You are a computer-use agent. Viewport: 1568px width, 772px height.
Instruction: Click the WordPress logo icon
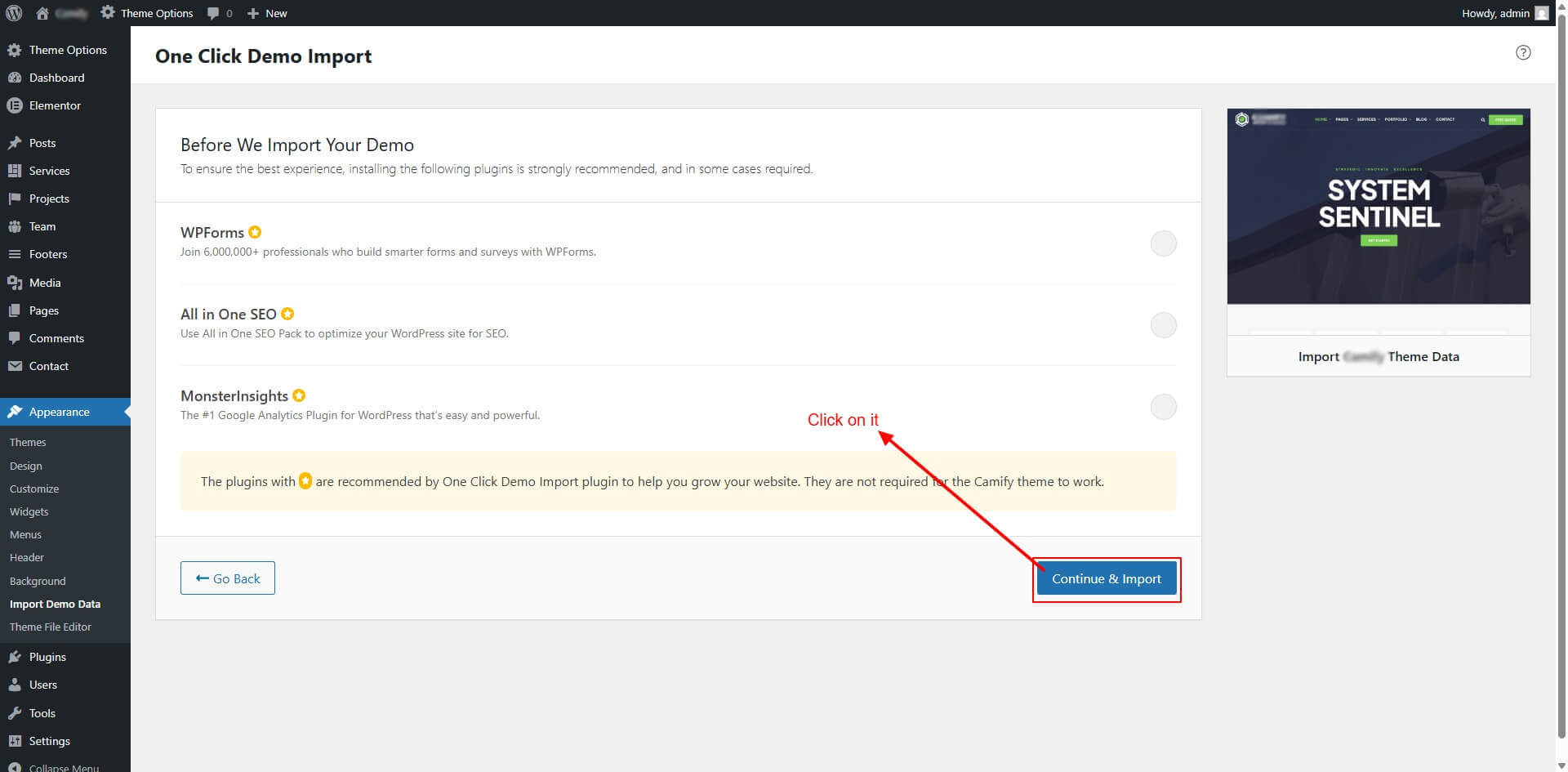pos(14,13)
